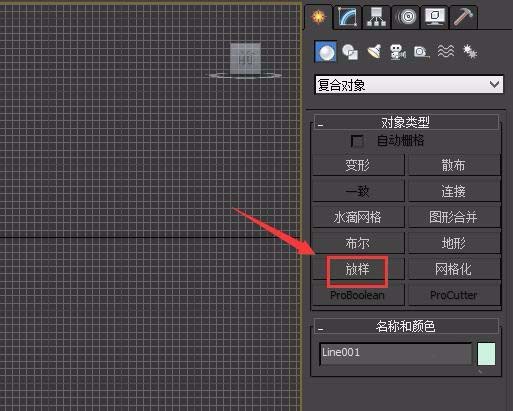Open the 复合对象 category dropdown

(409, 85)
